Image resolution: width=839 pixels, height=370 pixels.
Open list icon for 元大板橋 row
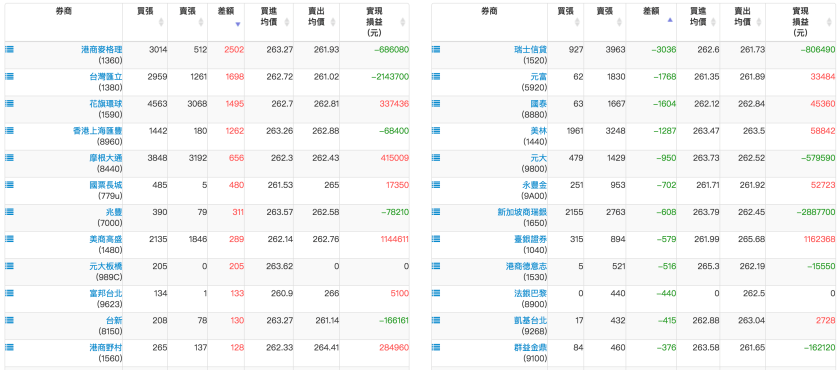tap(9, 266)
